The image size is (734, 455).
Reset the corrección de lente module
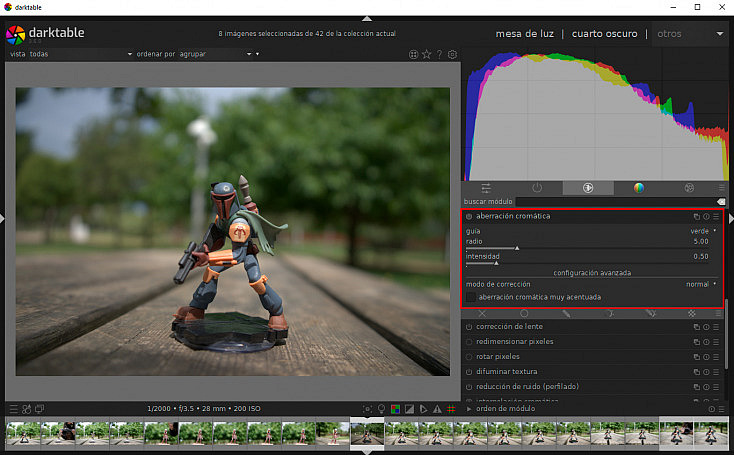(706, 327)
